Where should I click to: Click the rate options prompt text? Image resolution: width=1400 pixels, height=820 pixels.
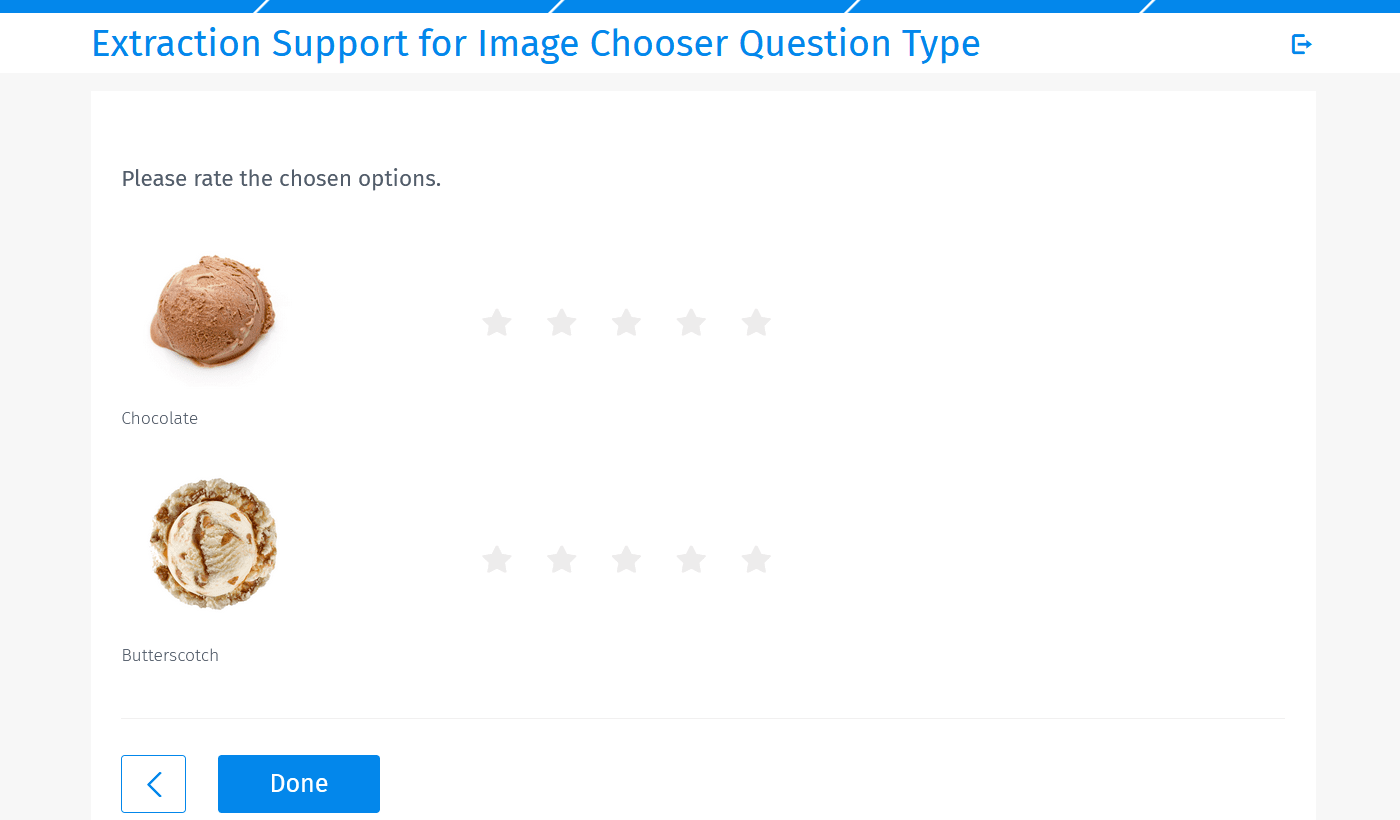click(x=281, y=178)
